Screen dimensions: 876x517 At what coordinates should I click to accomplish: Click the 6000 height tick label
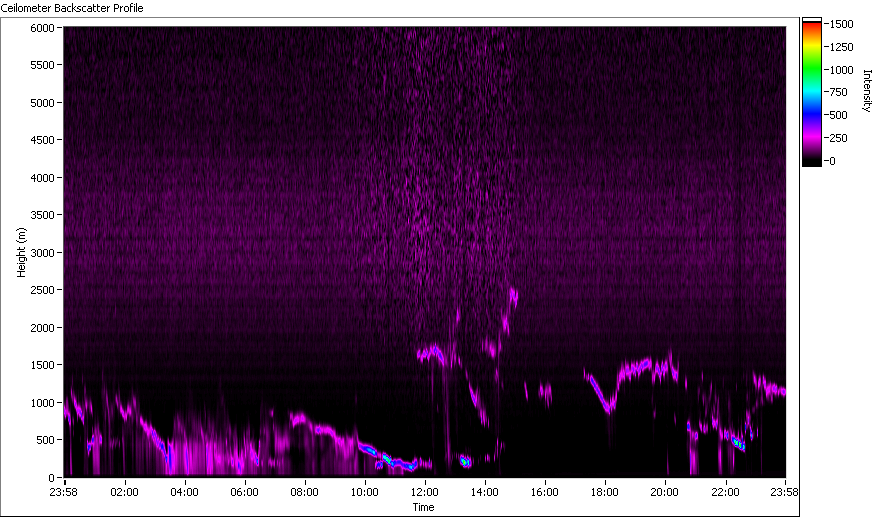point(42,27)
